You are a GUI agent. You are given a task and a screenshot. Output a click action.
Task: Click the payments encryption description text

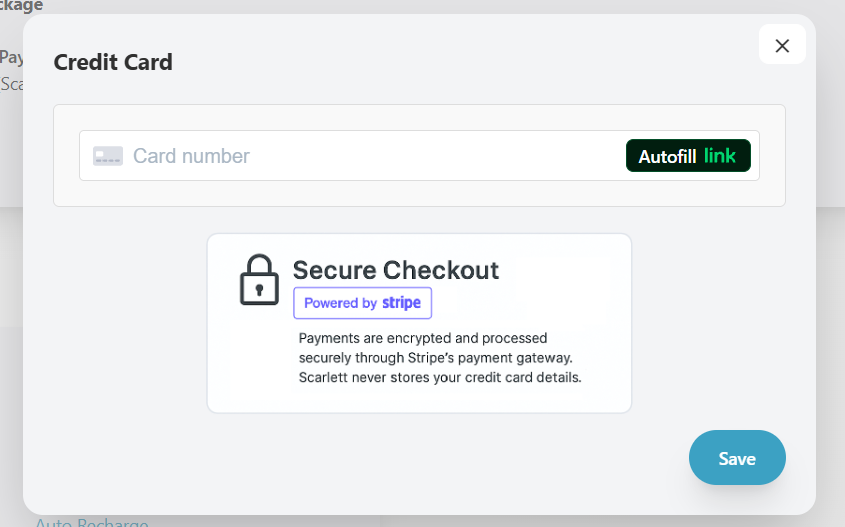point(439,358)
